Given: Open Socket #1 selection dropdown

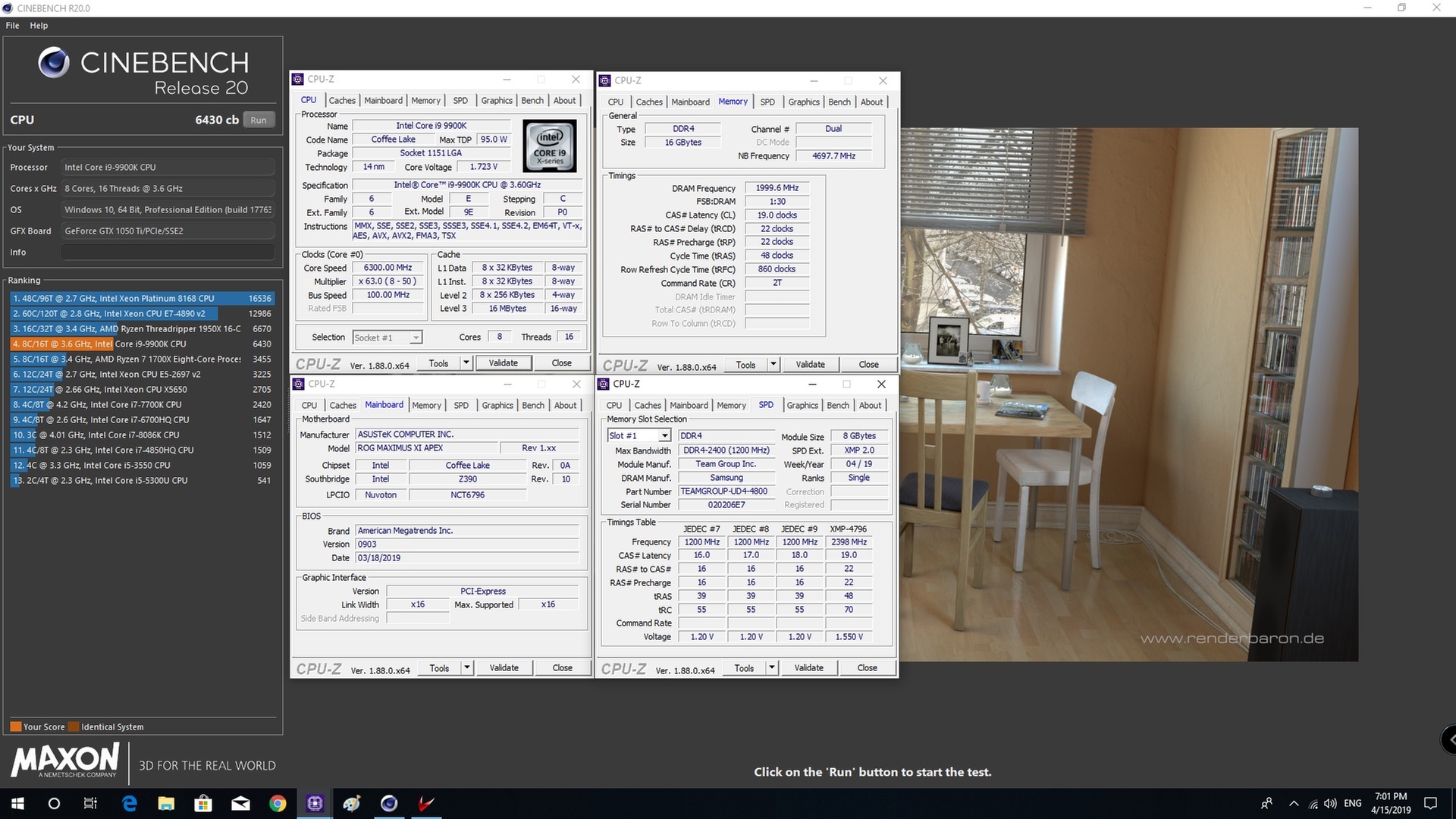Looking at the screenshot, I should pos(387,337).
